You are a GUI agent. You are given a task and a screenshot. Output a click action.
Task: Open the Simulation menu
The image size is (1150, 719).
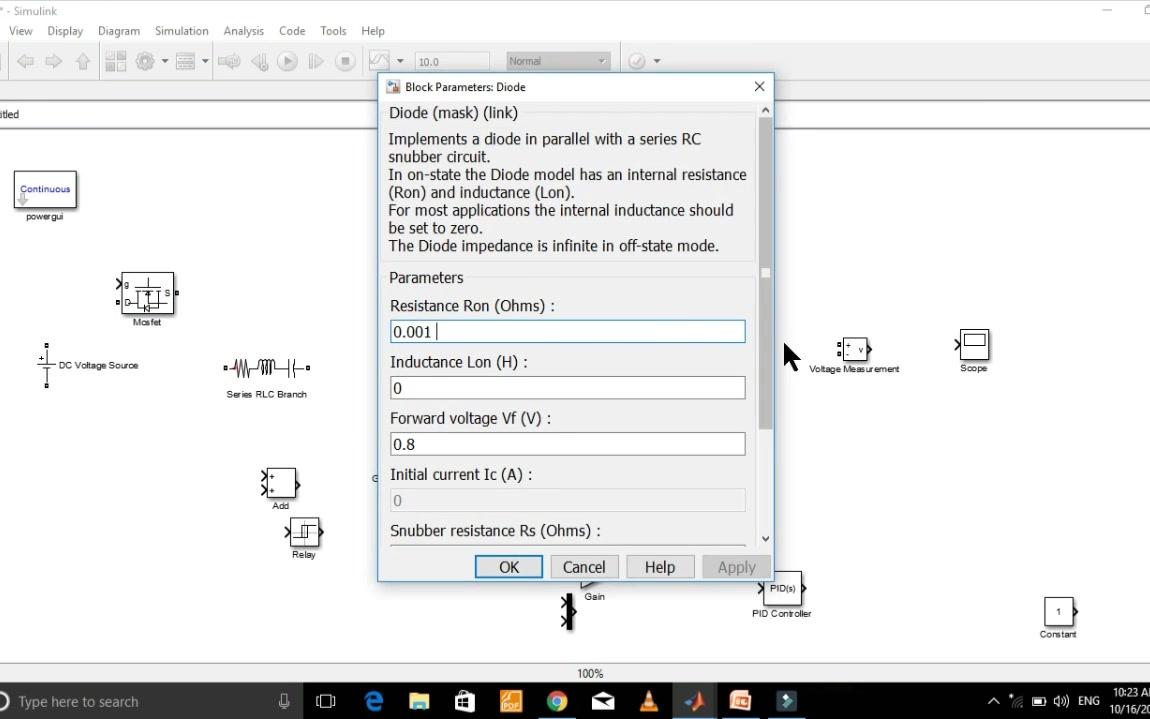181,31
